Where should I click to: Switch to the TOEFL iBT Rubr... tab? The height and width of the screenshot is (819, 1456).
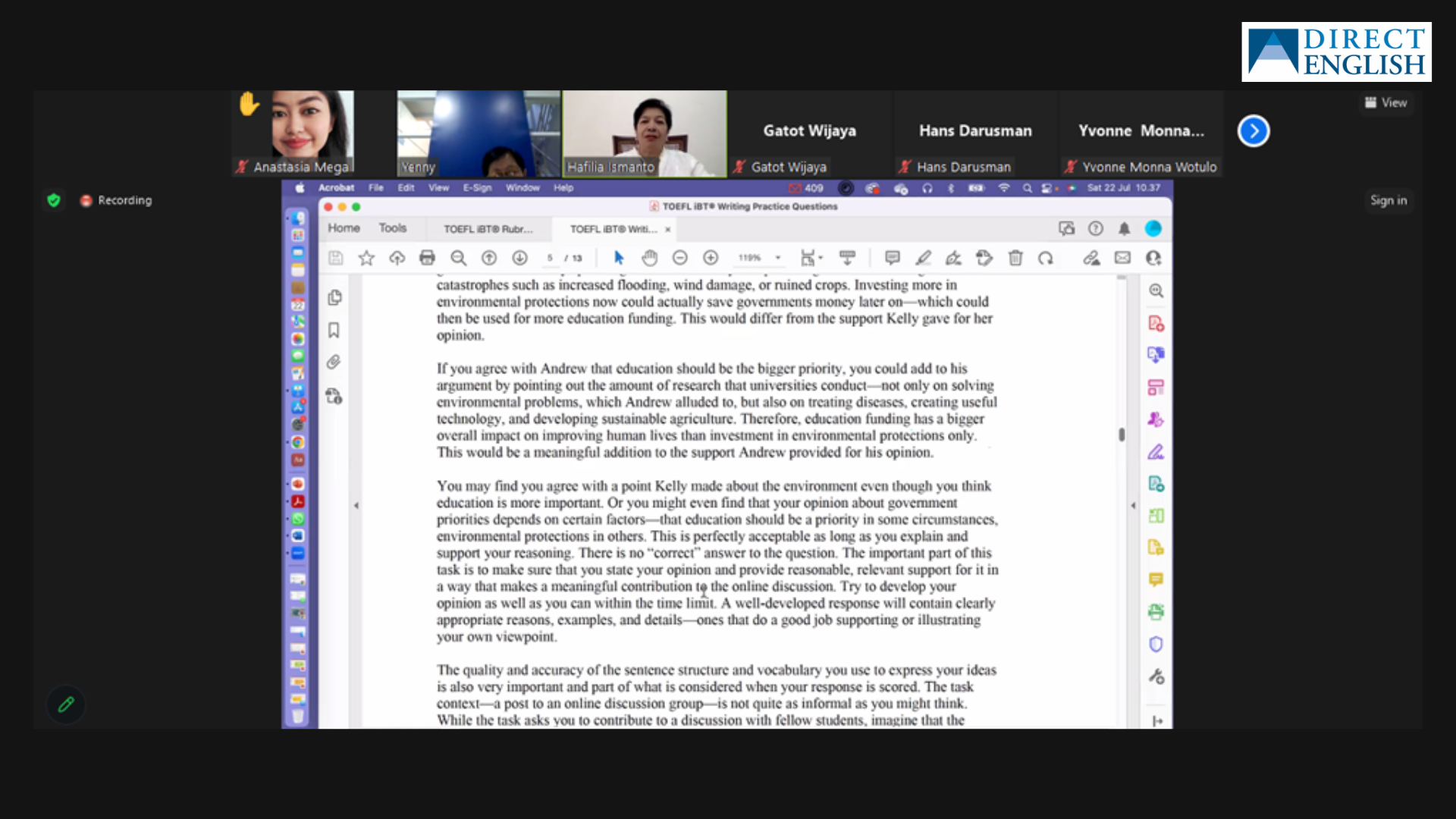[x=488, y=229]
